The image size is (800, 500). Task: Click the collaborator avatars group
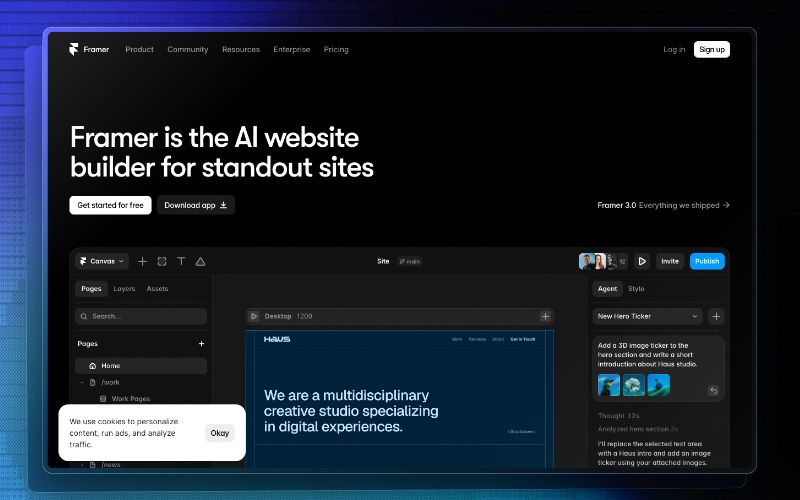click(603, 261)
